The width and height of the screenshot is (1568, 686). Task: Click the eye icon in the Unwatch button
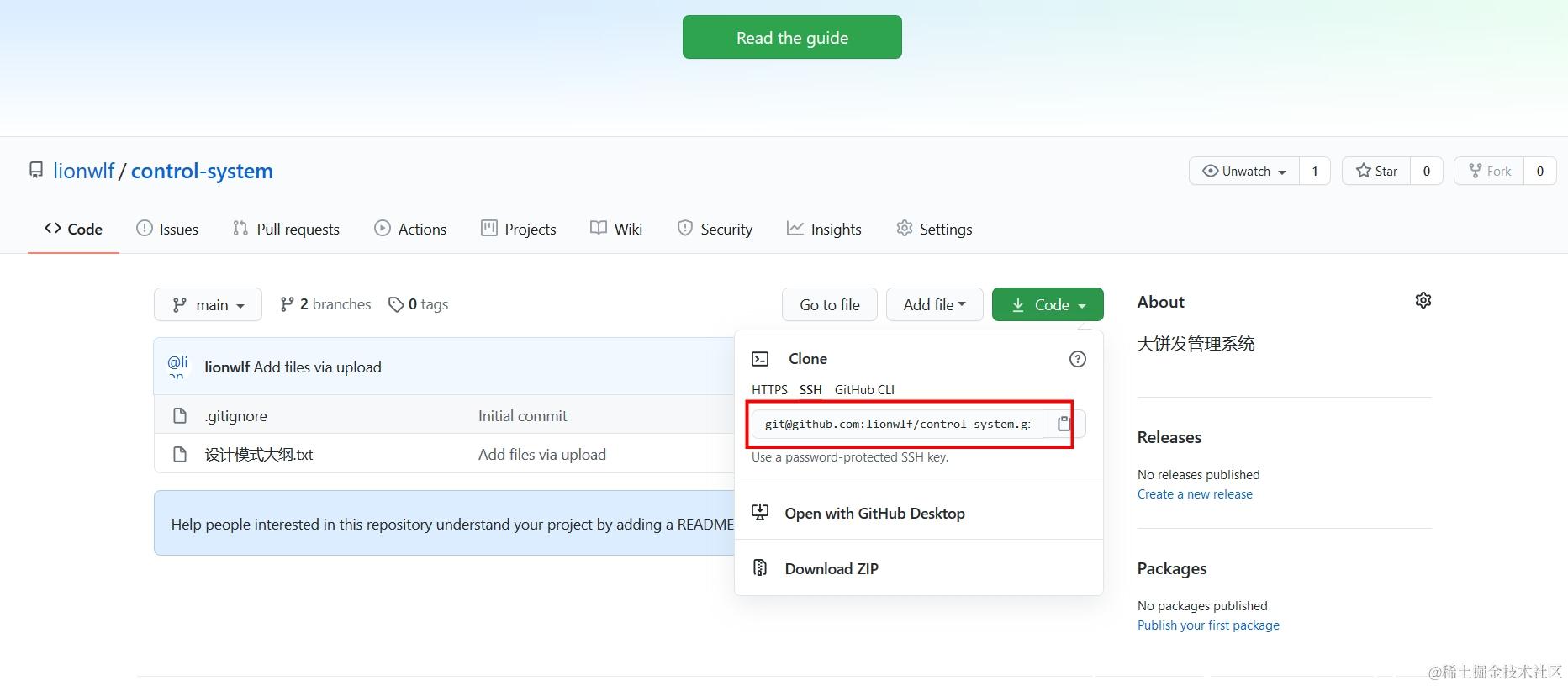pyautogui.click(x=1210, y=171)
